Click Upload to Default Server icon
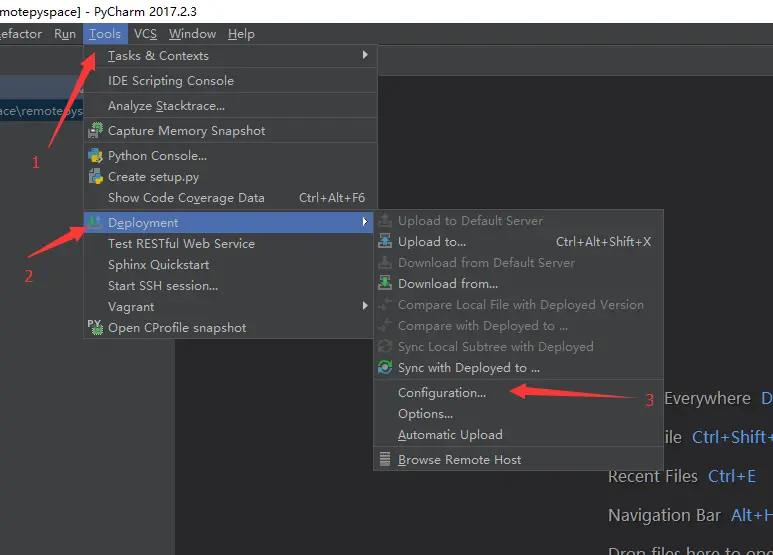 click(385, 220)
